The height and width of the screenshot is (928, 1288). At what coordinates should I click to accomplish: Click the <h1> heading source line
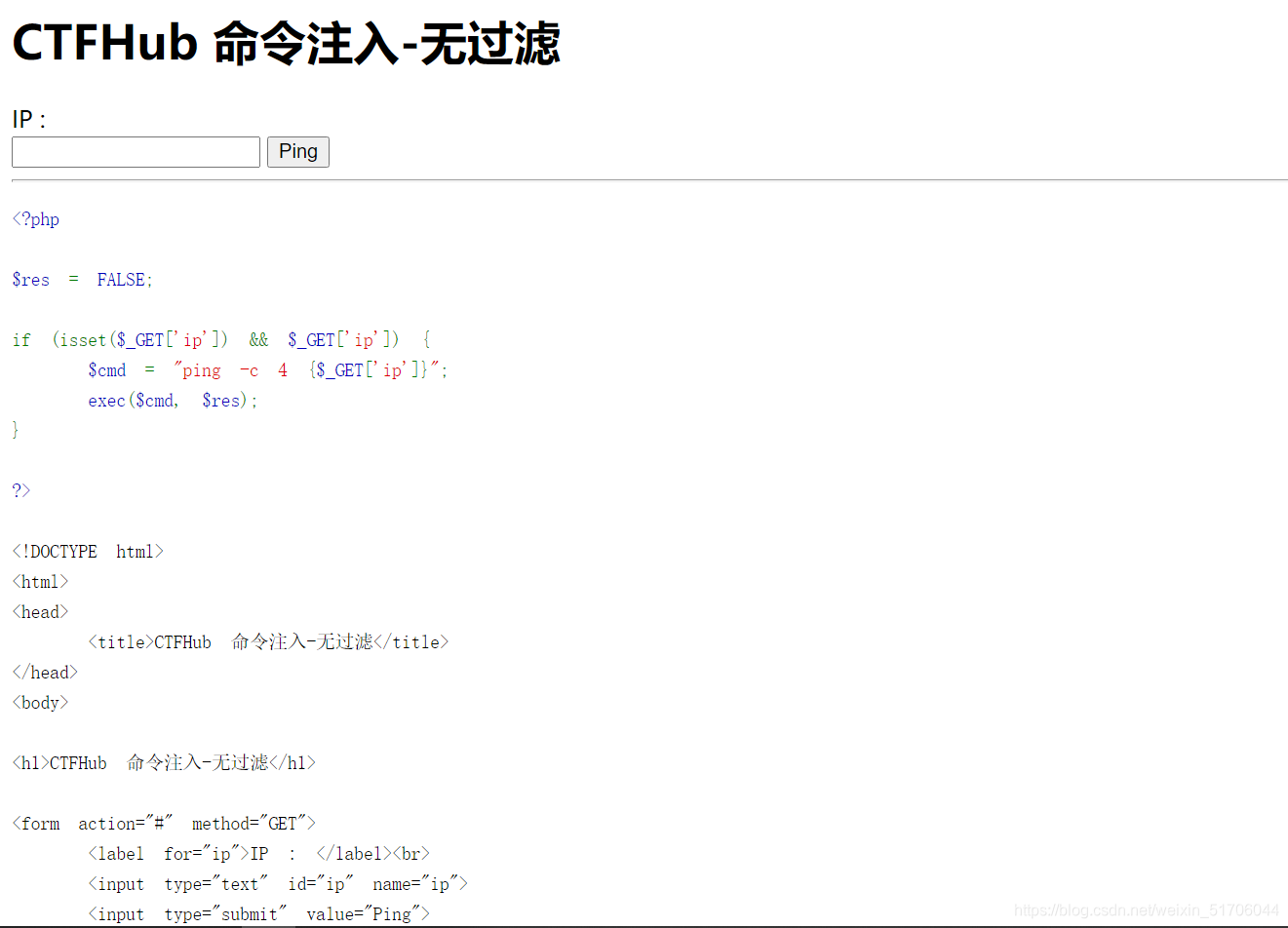pyautogui.click(x=163, y=762)
